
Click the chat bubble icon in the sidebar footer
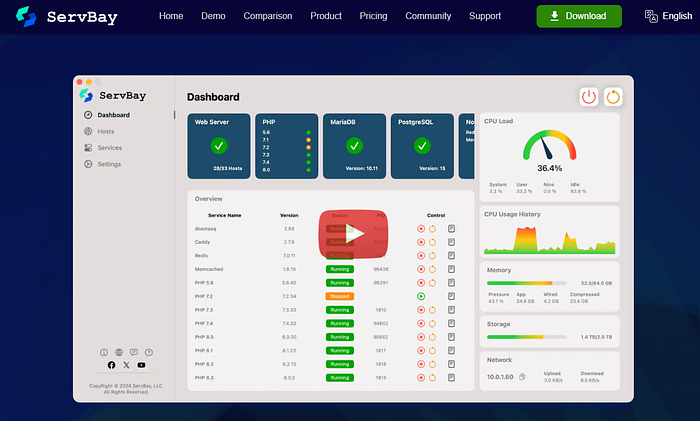[x=134, y=352]
